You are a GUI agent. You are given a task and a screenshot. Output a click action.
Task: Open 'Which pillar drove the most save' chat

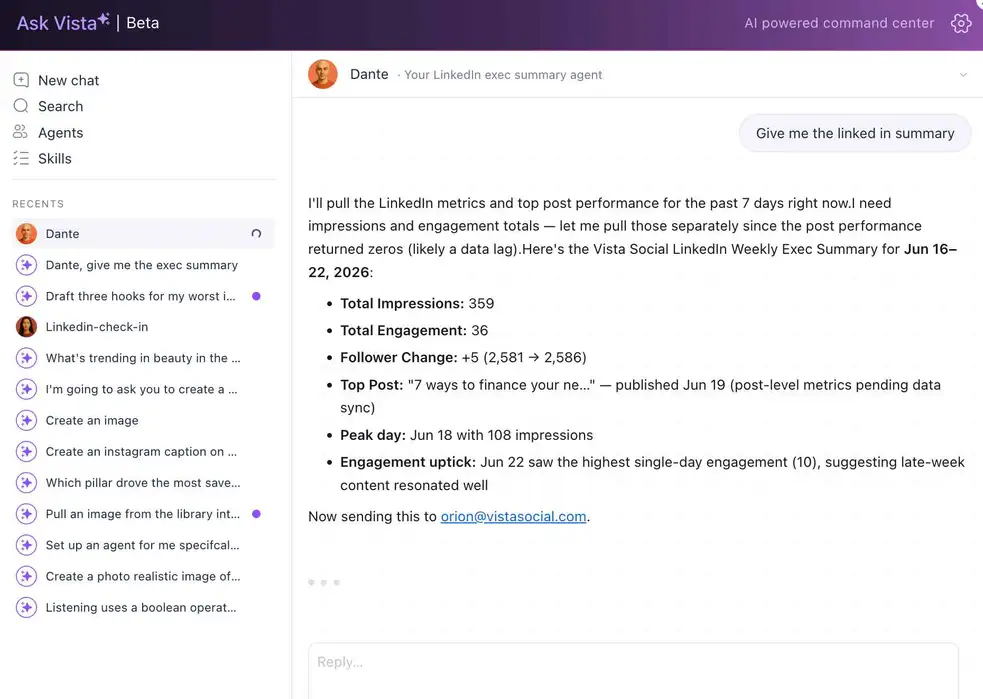click(144, 483)
